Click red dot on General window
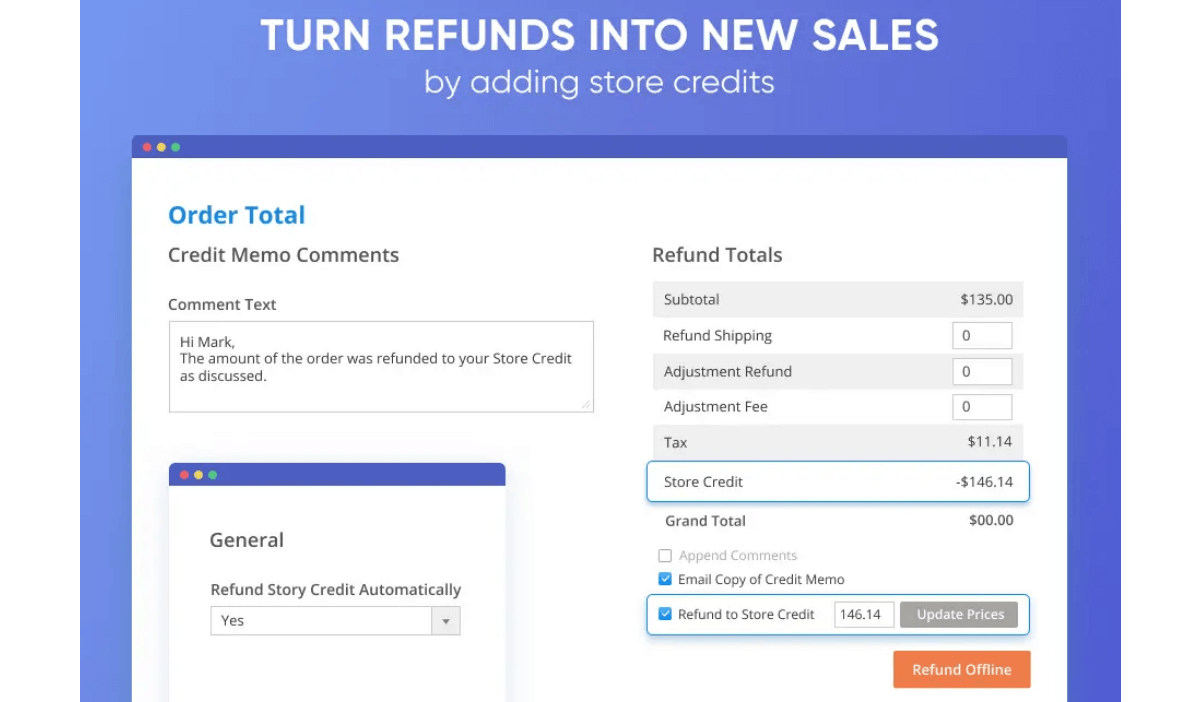Viewport: 1200px width, 702px height. [184, 475]
